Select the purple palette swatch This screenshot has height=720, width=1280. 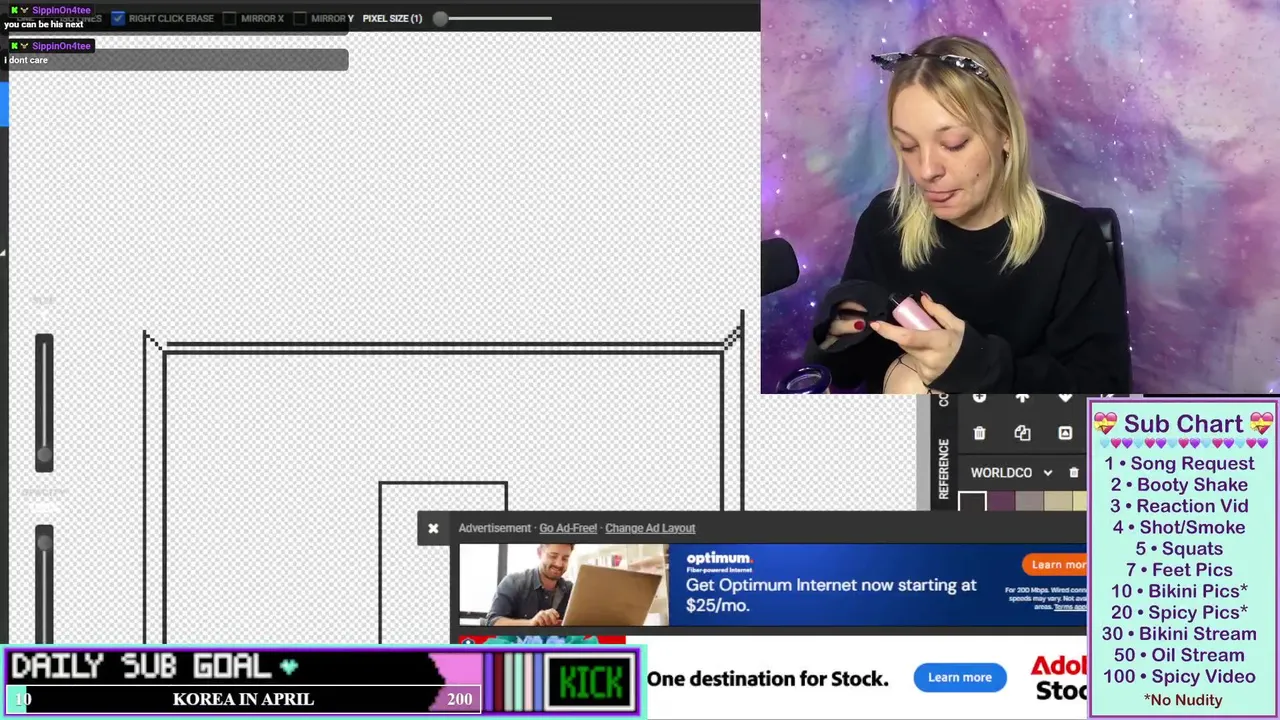(x=1001, y=502)
